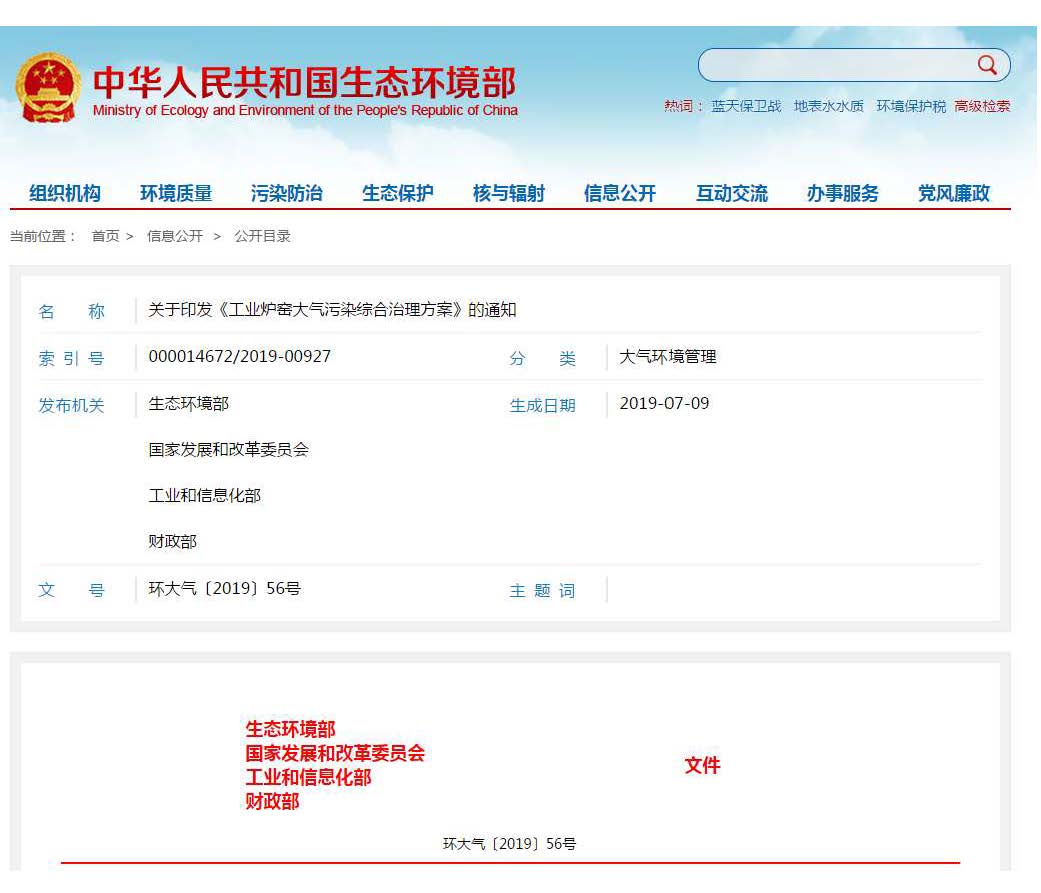Click the site title 中华人民共和国生态环境部
Image resolution: width=1041 pixels, height=893 pixels.
[305, 82]
